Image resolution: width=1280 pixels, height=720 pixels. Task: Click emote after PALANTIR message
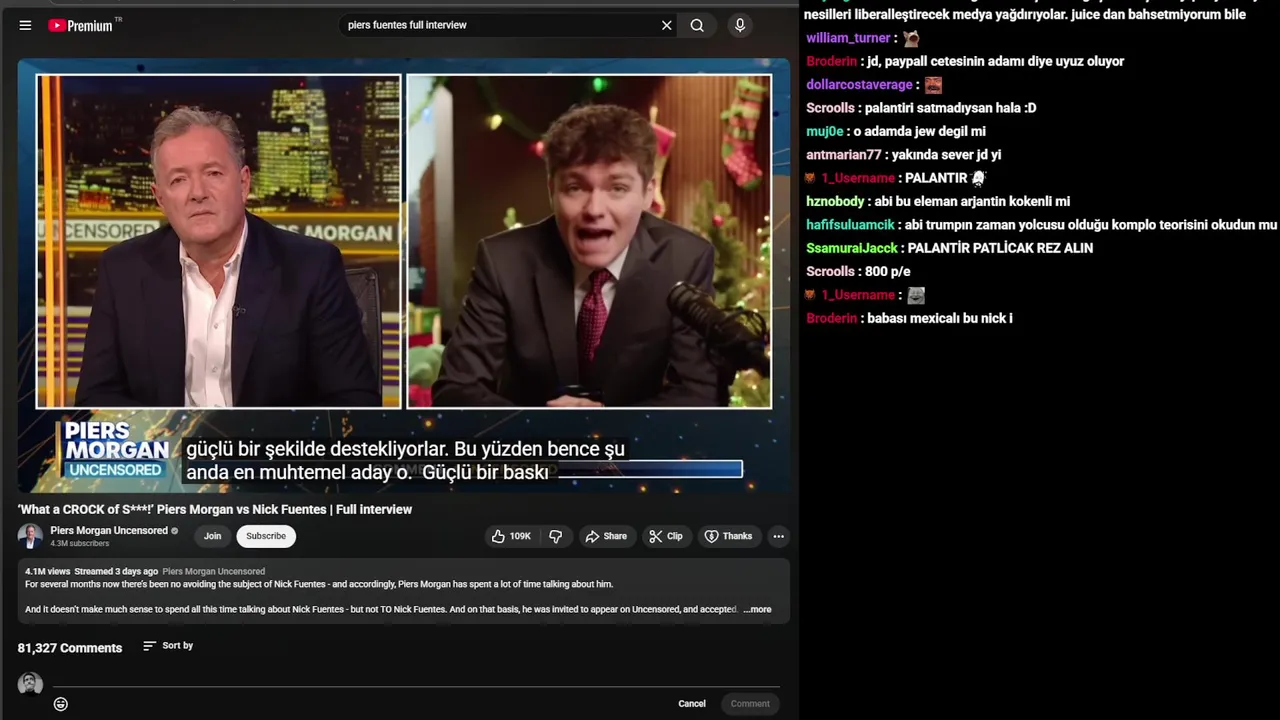pos(978,178)
